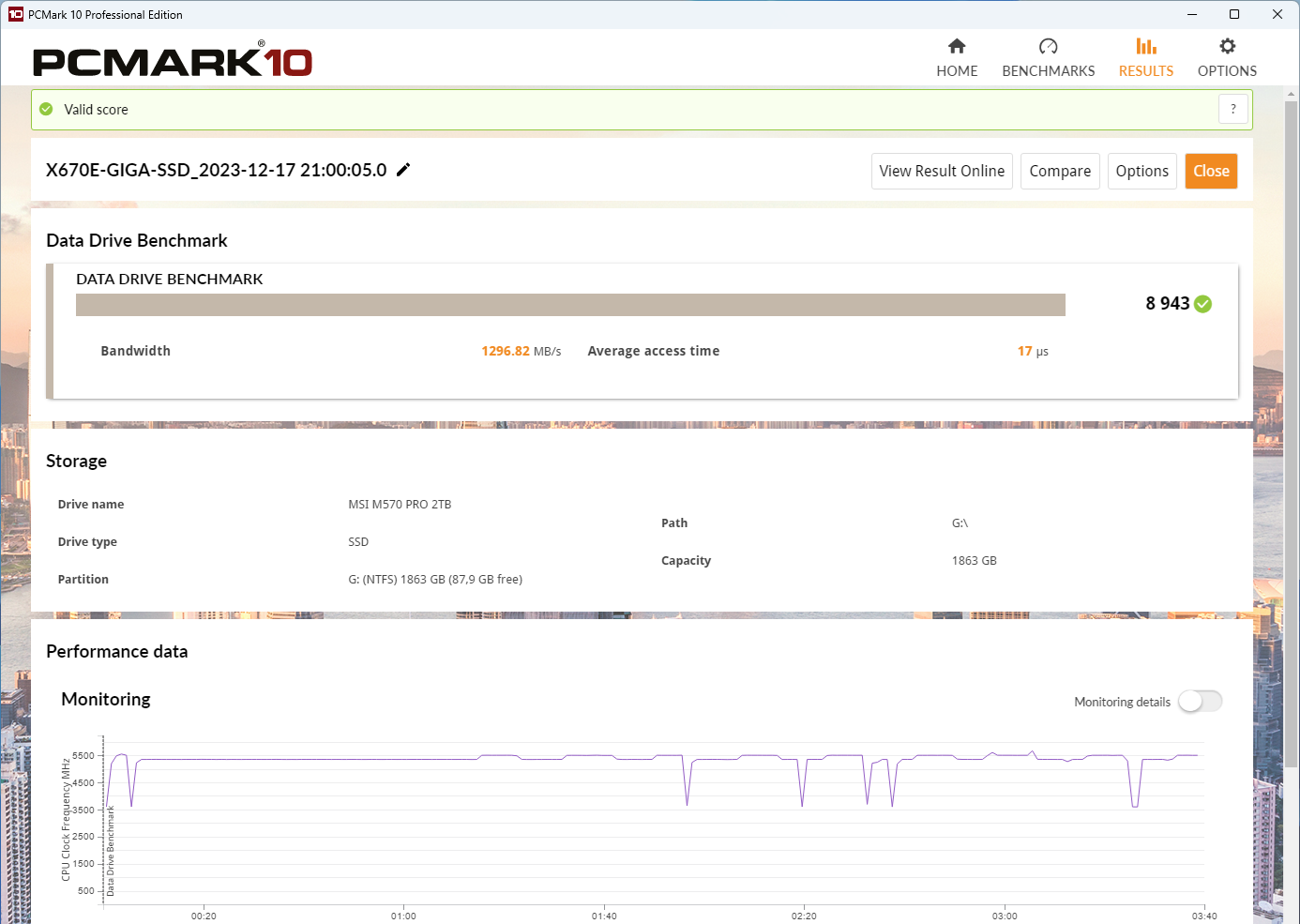Click the 02:20 time label on the chart
The width and height of the screenshot is (1300, 924).
[x=804, y=916]
